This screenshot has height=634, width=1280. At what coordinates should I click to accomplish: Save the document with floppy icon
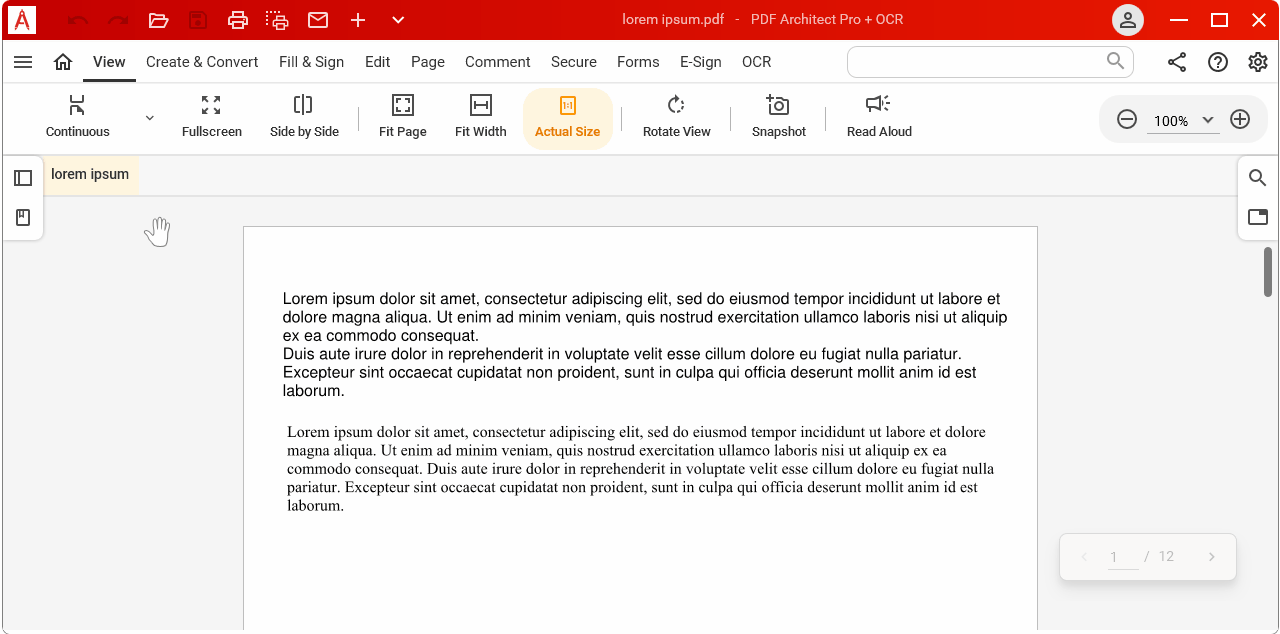(198, 20)
